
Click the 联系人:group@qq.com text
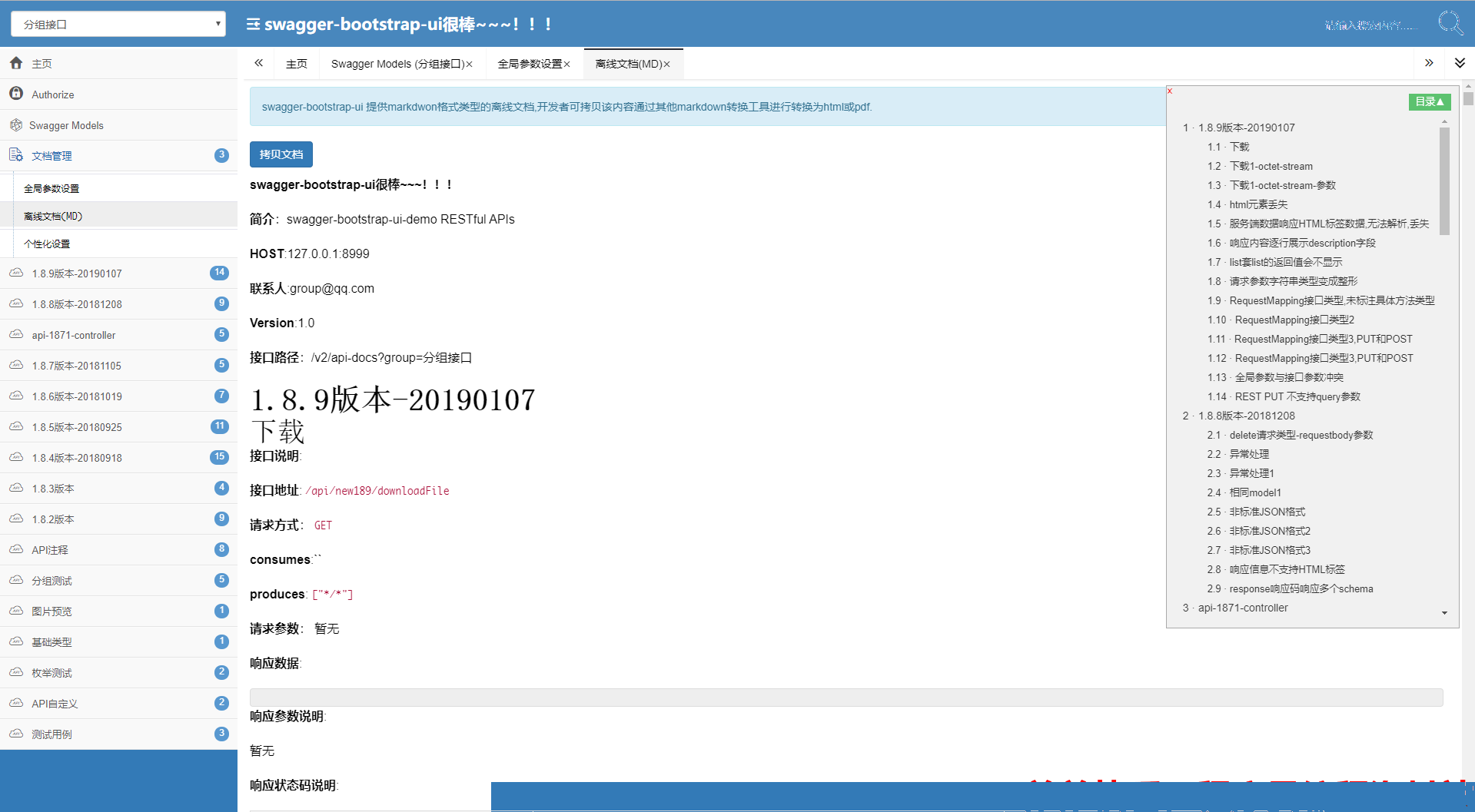pyautogui.click(x=312, y=288)
